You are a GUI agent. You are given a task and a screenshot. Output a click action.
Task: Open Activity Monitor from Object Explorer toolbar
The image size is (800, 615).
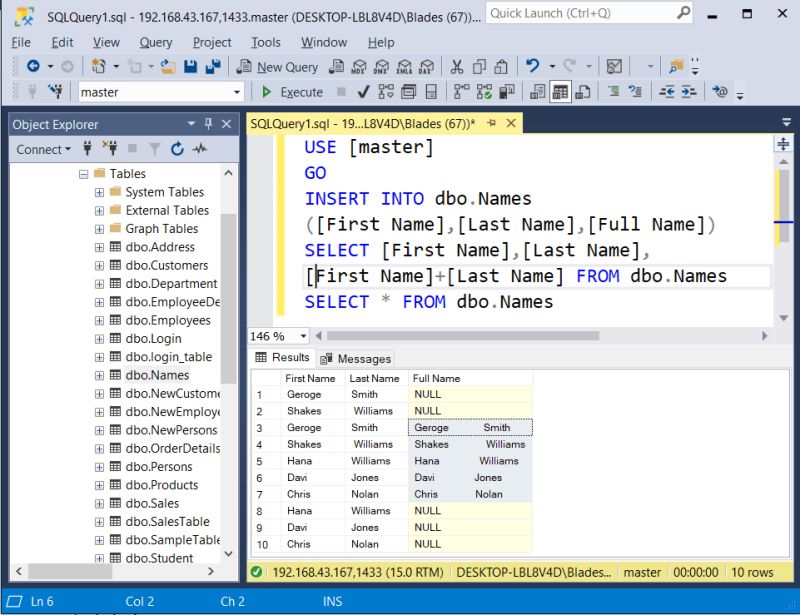click(x=200, y=148)
